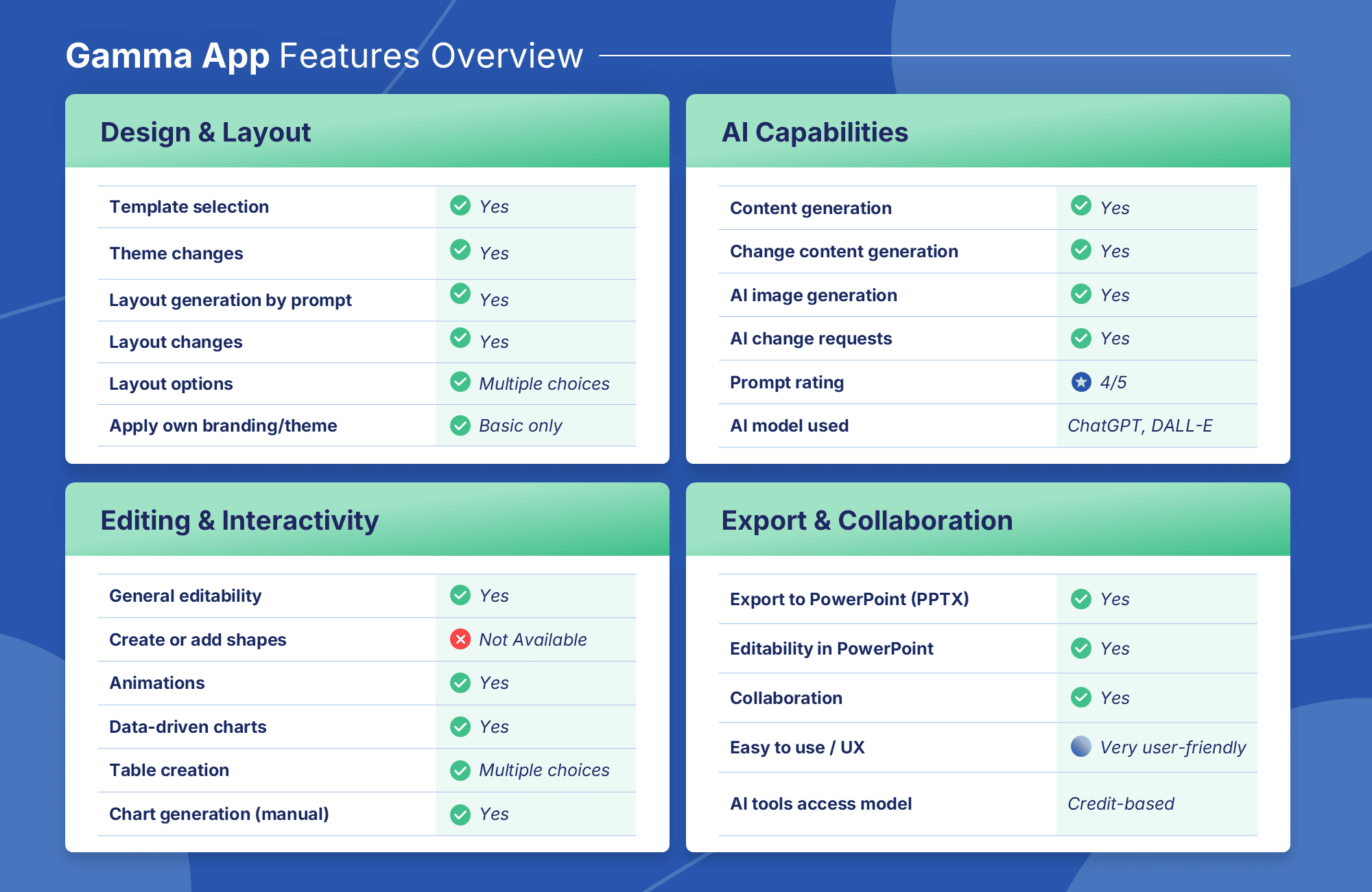Click the blue star icon for Prompt rating
Viewport: 1372px width, 892px height.
coord(1081,382)
